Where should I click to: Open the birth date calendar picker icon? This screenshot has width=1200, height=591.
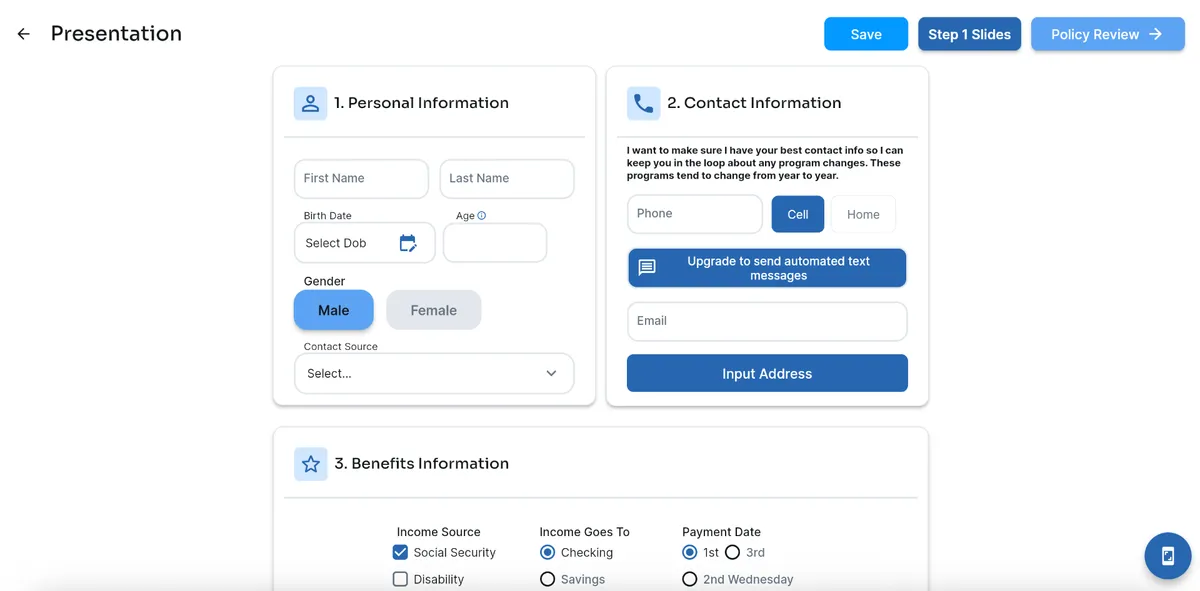[x=408, y=243]
